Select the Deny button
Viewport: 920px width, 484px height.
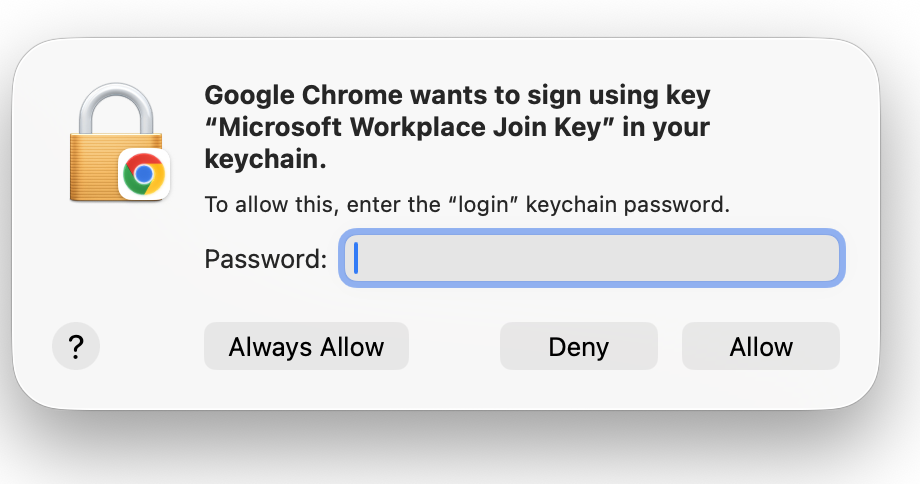pyautogui.click(x=579, y=346)
